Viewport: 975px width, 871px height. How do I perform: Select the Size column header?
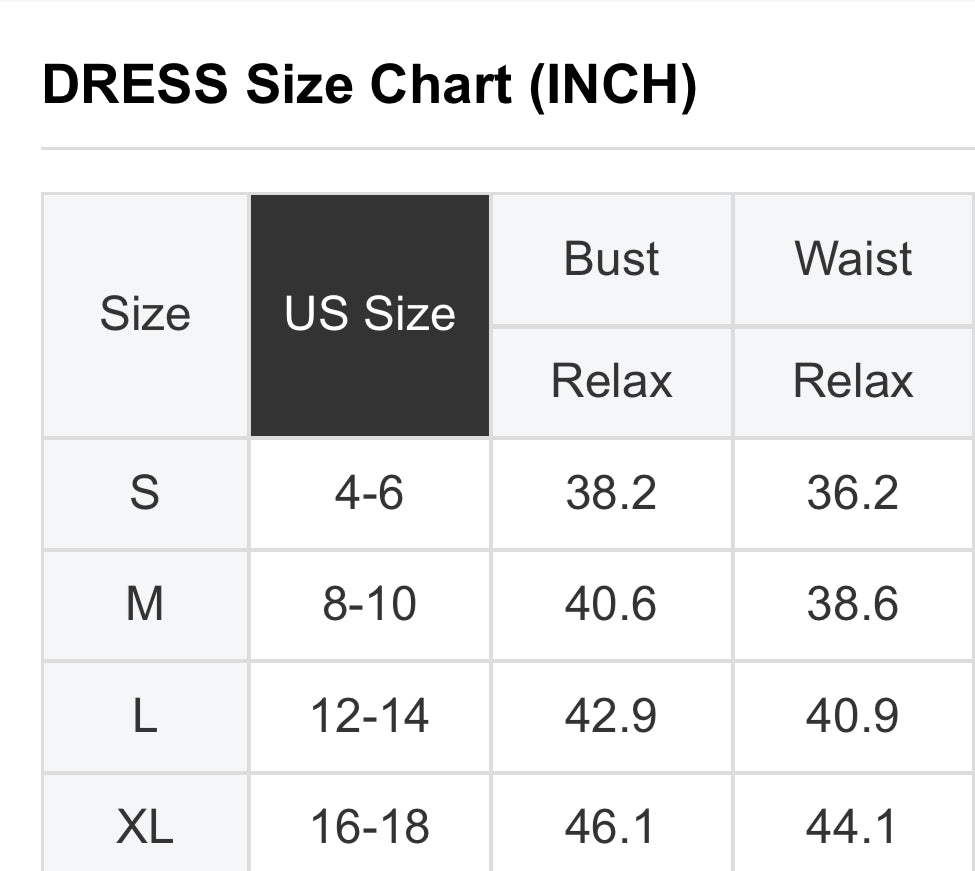(x=145, y=315)
